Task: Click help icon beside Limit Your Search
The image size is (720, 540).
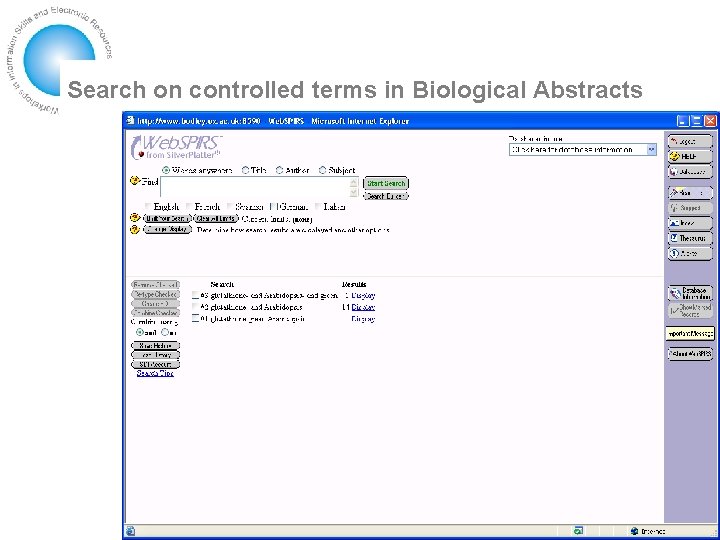Action: point(135,218)
